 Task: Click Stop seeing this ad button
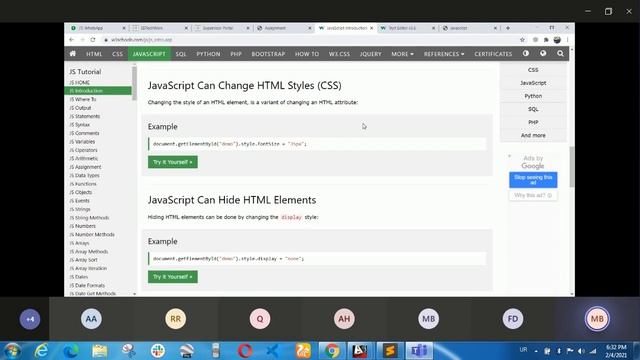pos(533,180)
